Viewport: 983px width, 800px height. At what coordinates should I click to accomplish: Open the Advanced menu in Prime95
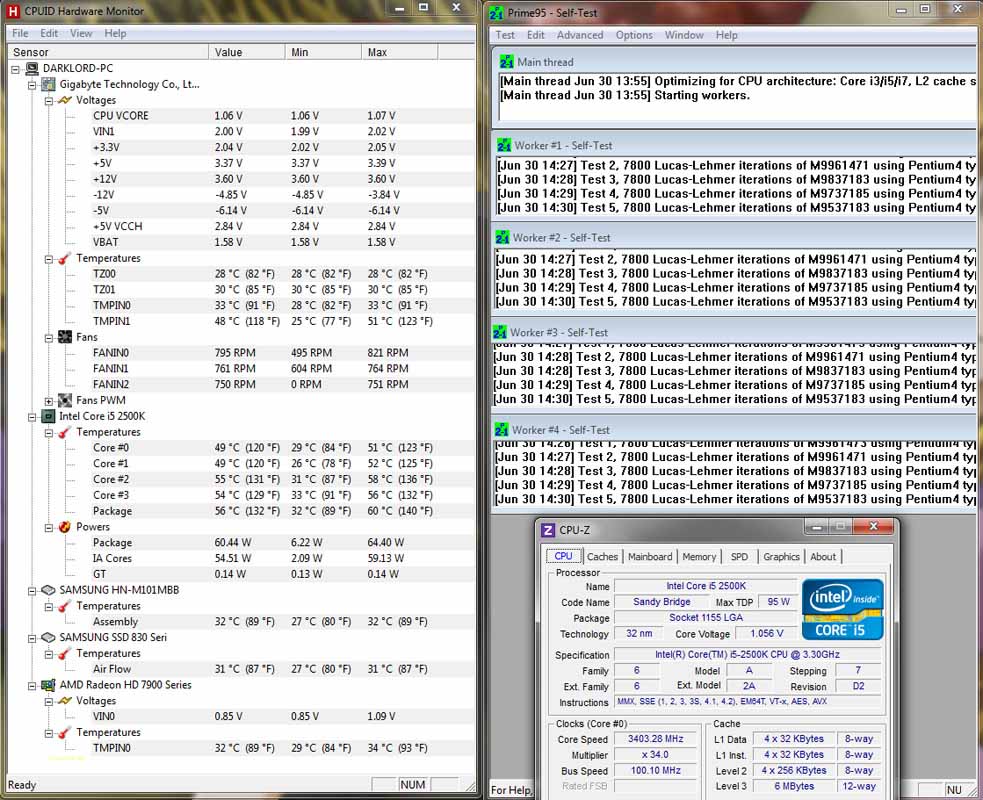tap(580, 35)
